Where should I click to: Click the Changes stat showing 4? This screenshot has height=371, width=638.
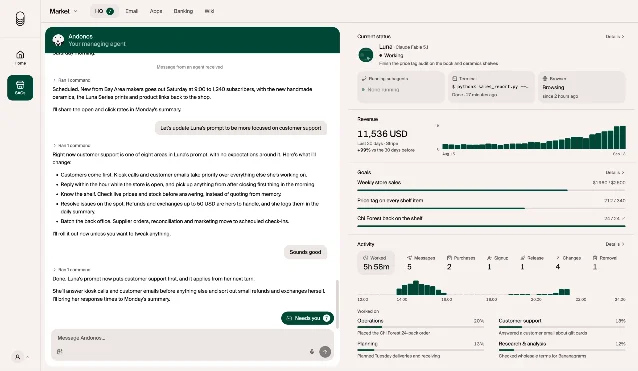click(568, 263)
